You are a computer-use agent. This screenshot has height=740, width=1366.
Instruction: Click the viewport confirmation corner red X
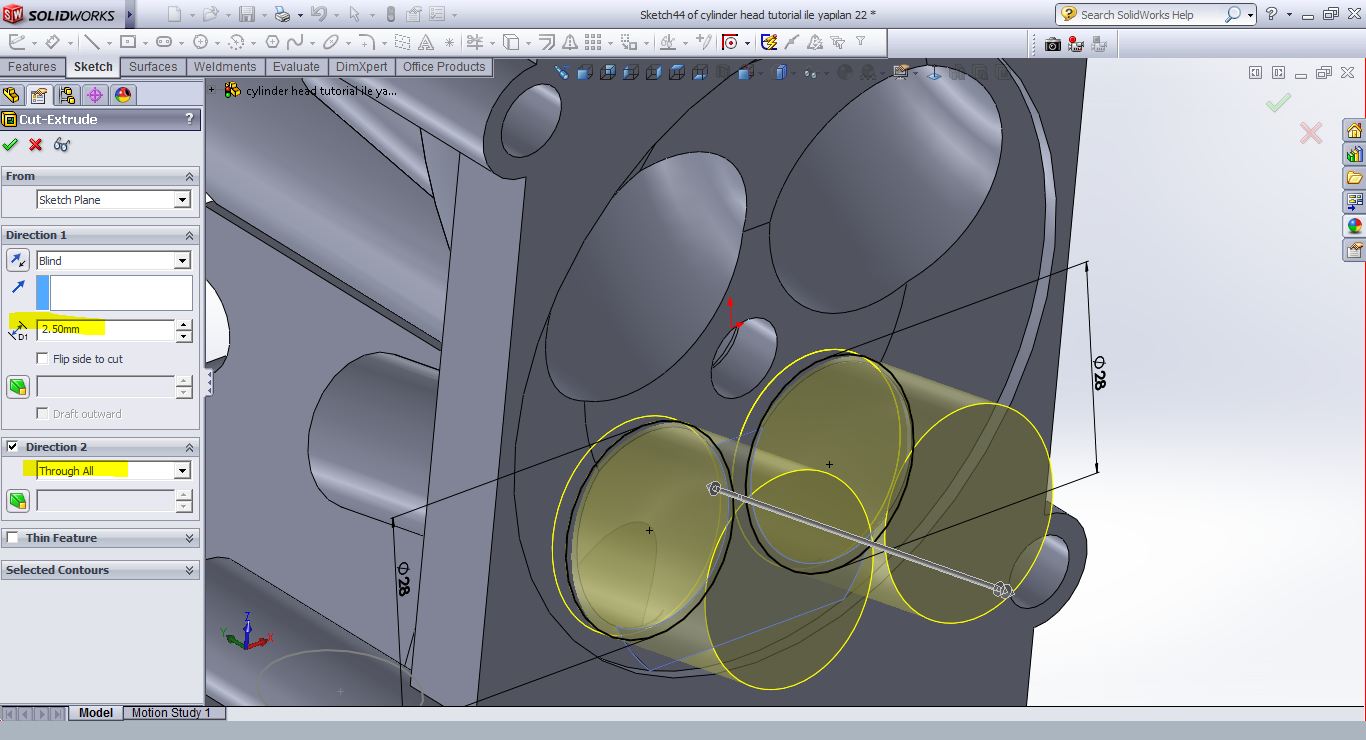1311,132
